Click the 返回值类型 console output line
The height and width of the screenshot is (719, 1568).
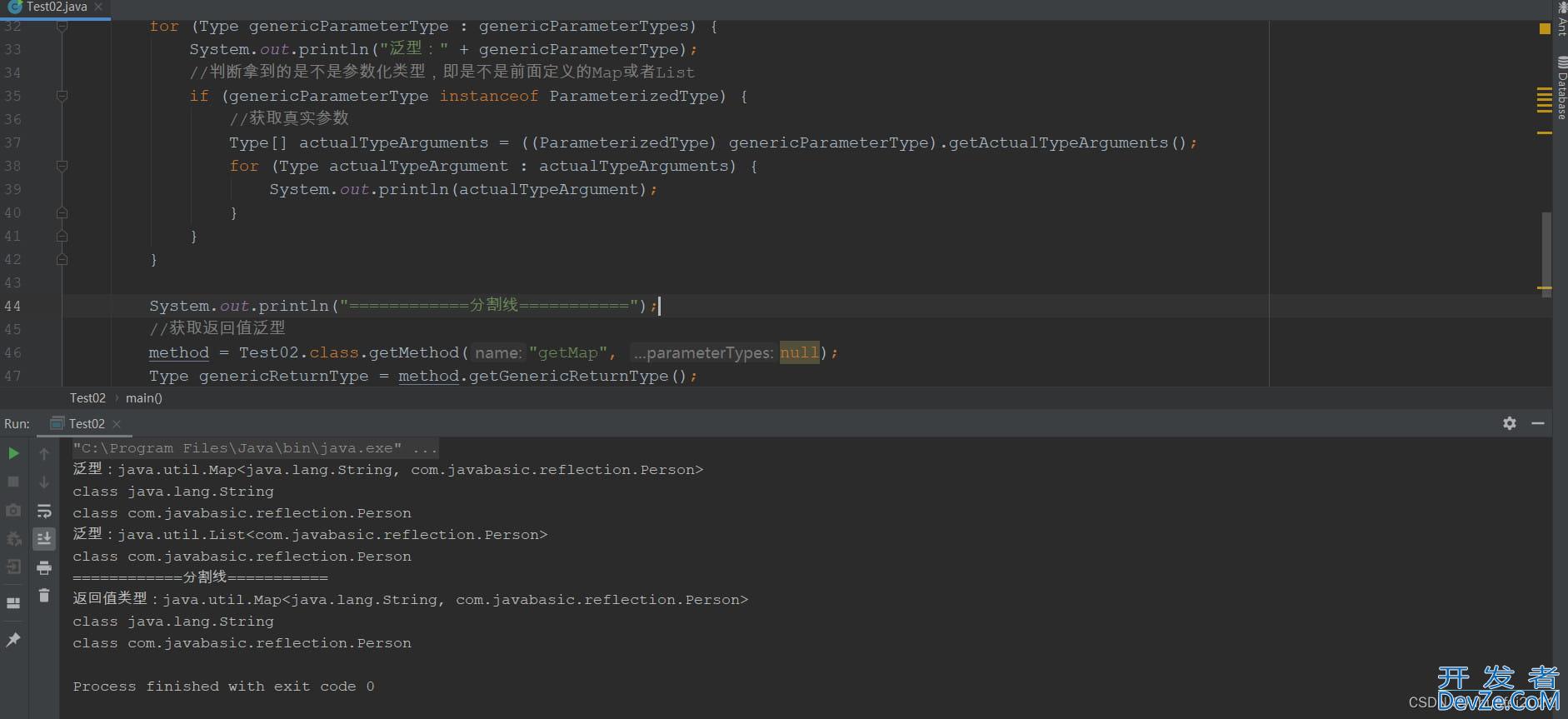(x=410, y=600)
